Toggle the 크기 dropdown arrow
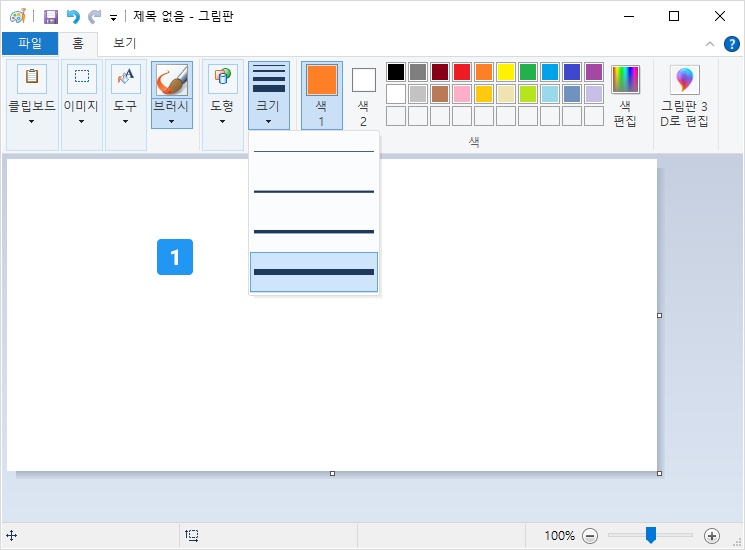 pos(268,122)
